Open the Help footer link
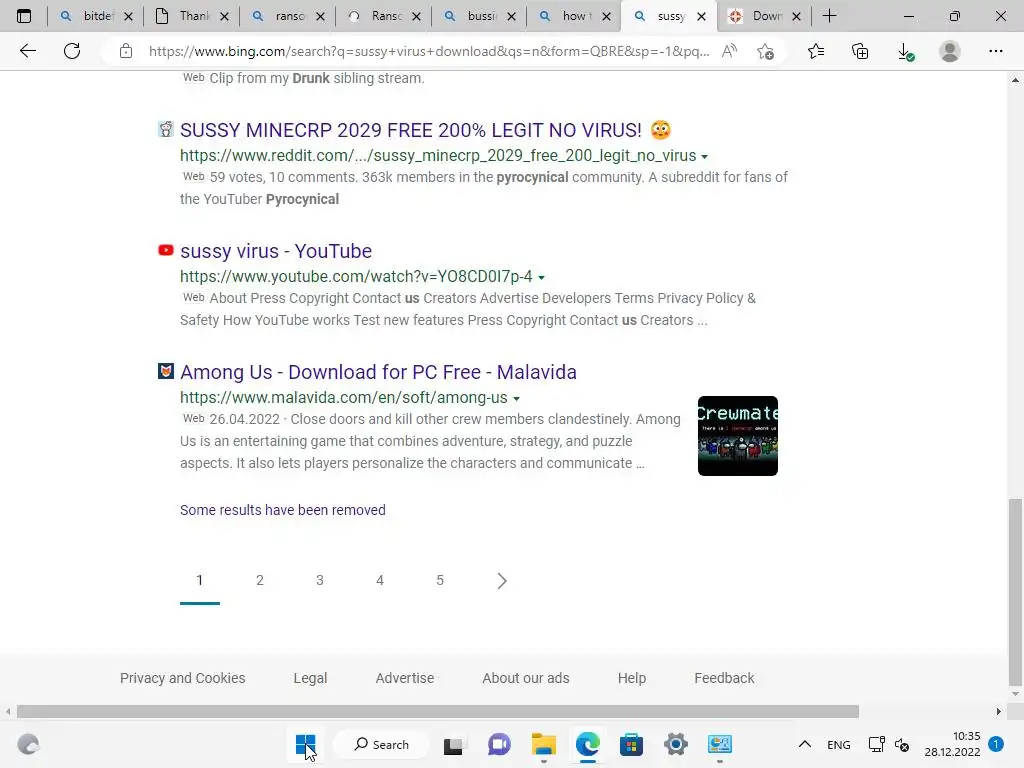Screen dimensions: 1024x768 632,678
